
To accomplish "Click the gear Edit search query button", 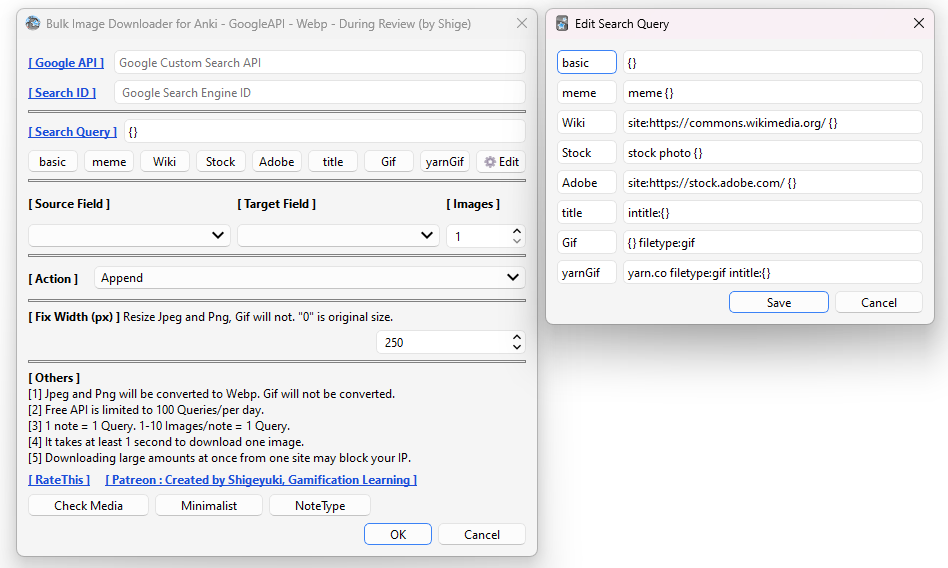I will [500, 162].
